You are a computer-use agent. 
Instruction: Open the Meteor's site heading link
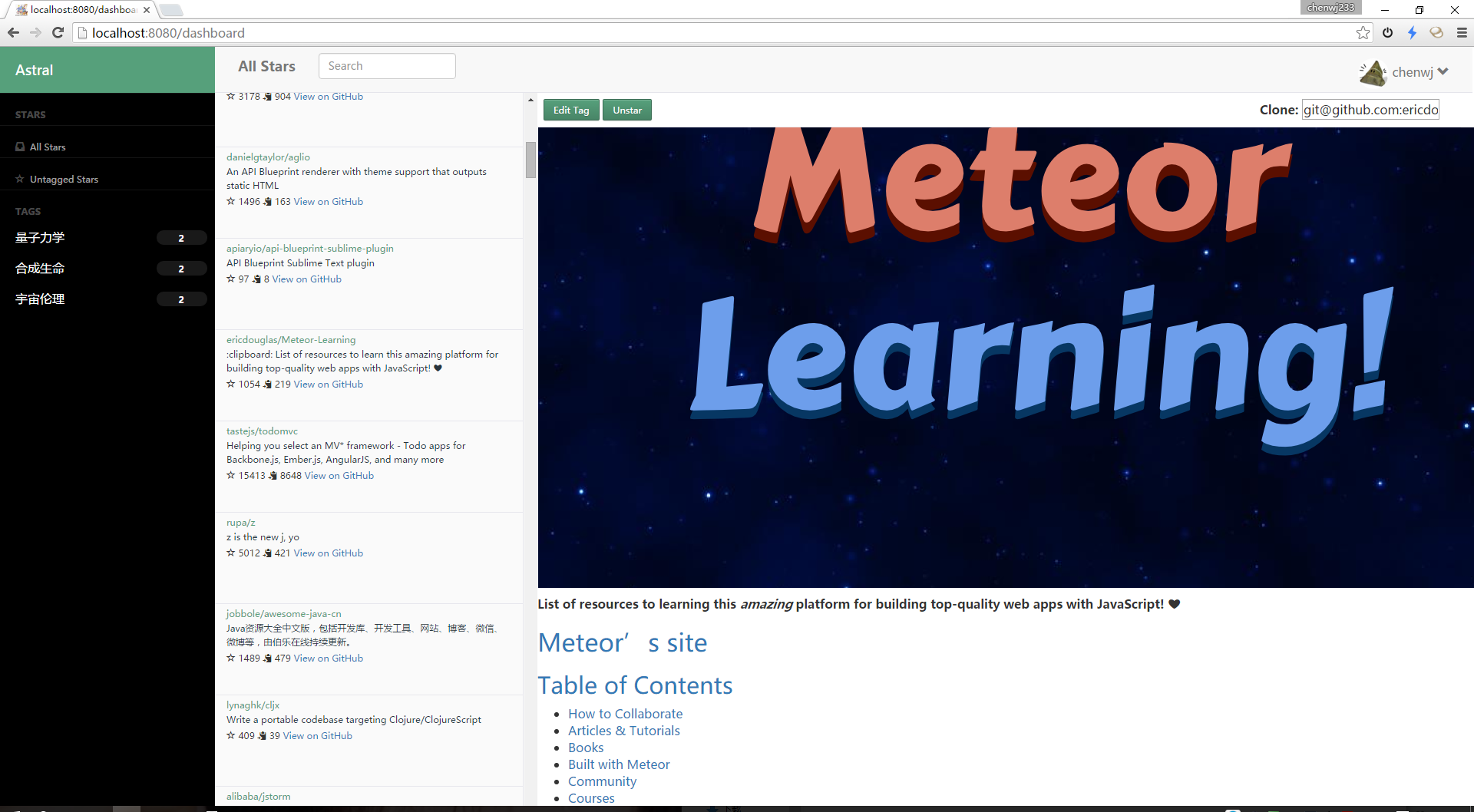pos(622,642)
